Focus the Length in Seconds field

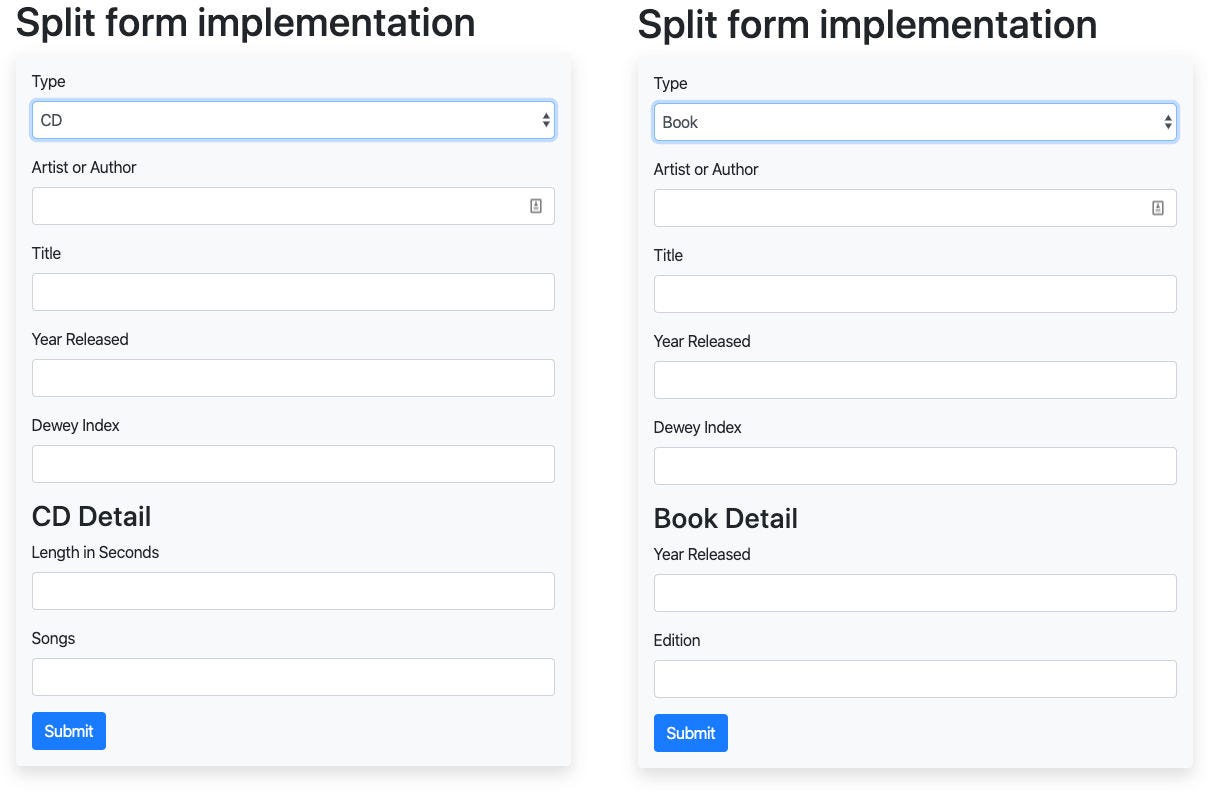pos(293,590)
